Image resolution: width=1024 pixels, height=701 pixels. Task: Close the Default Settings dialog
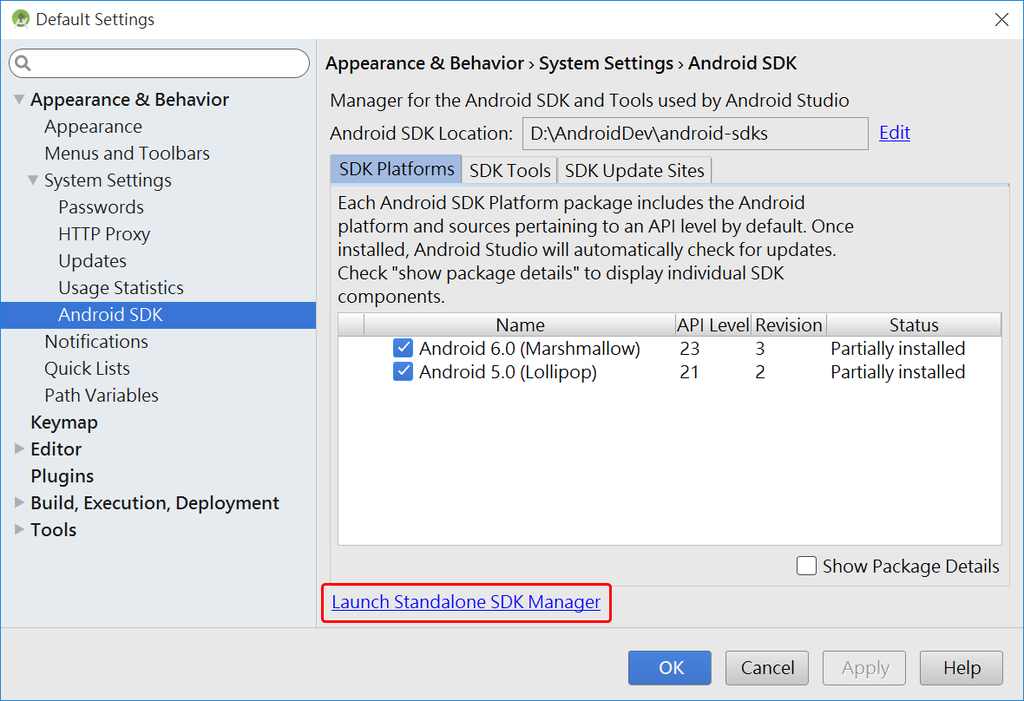(1001, 20)
